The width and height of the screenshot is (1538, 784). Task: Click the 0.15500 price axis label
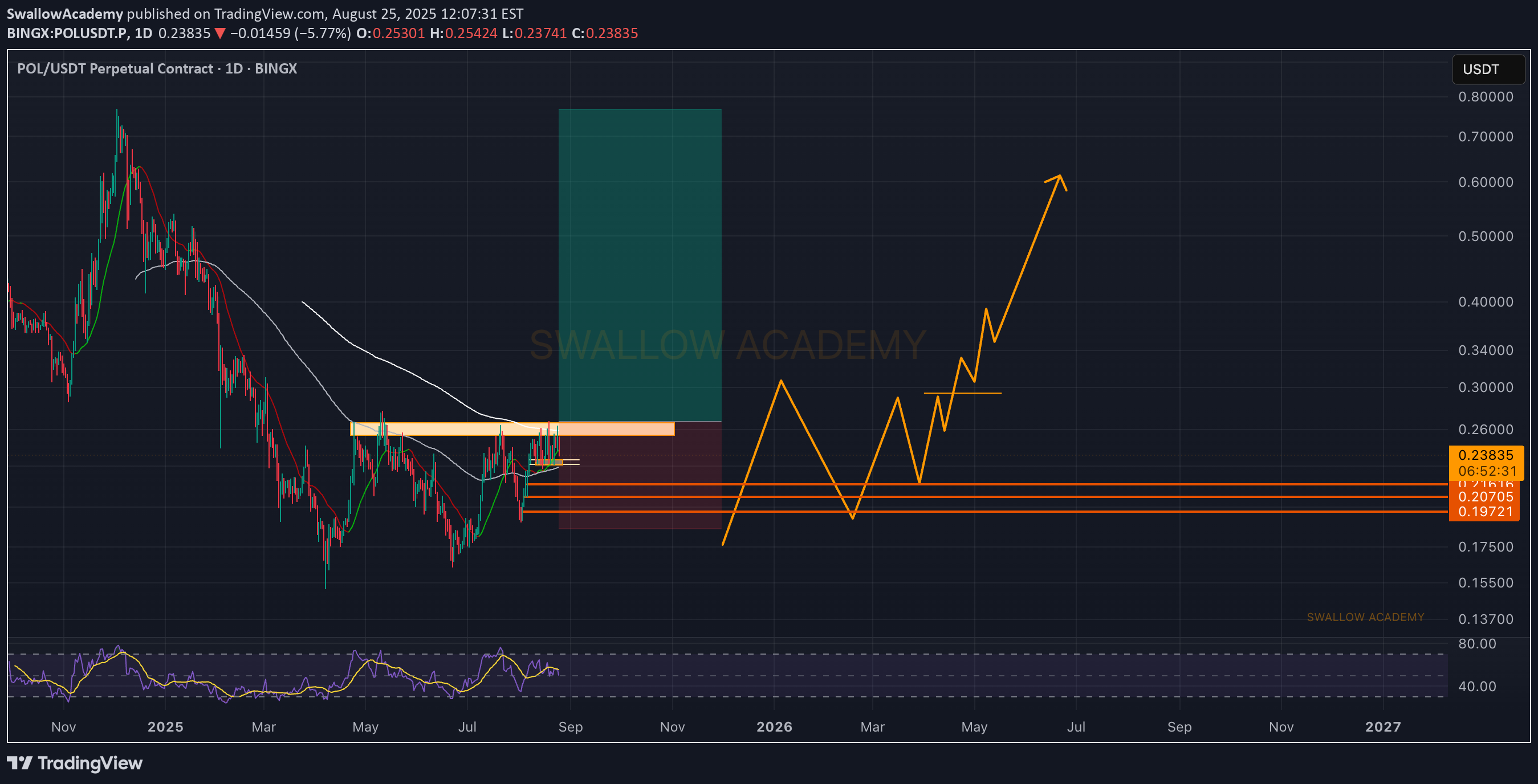coord(1486,583)
